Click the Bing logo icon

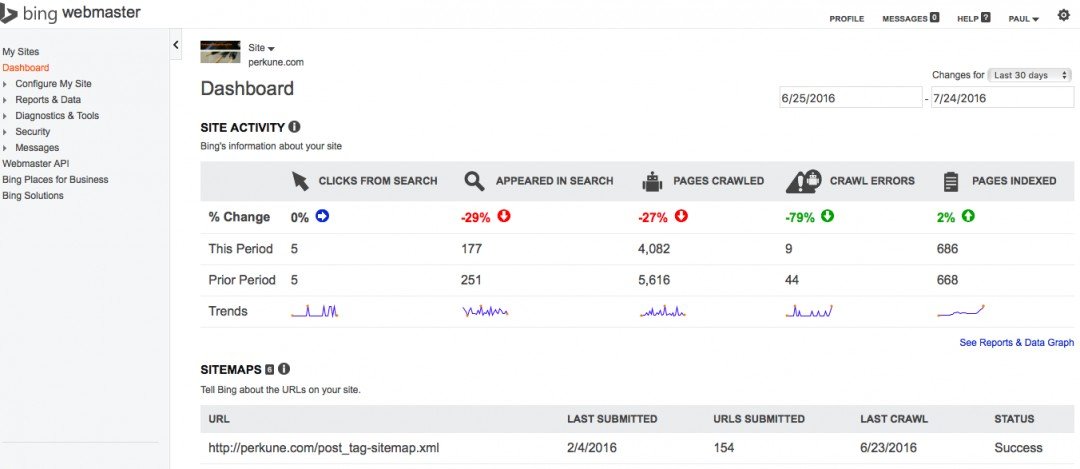(x=8, y=13)
